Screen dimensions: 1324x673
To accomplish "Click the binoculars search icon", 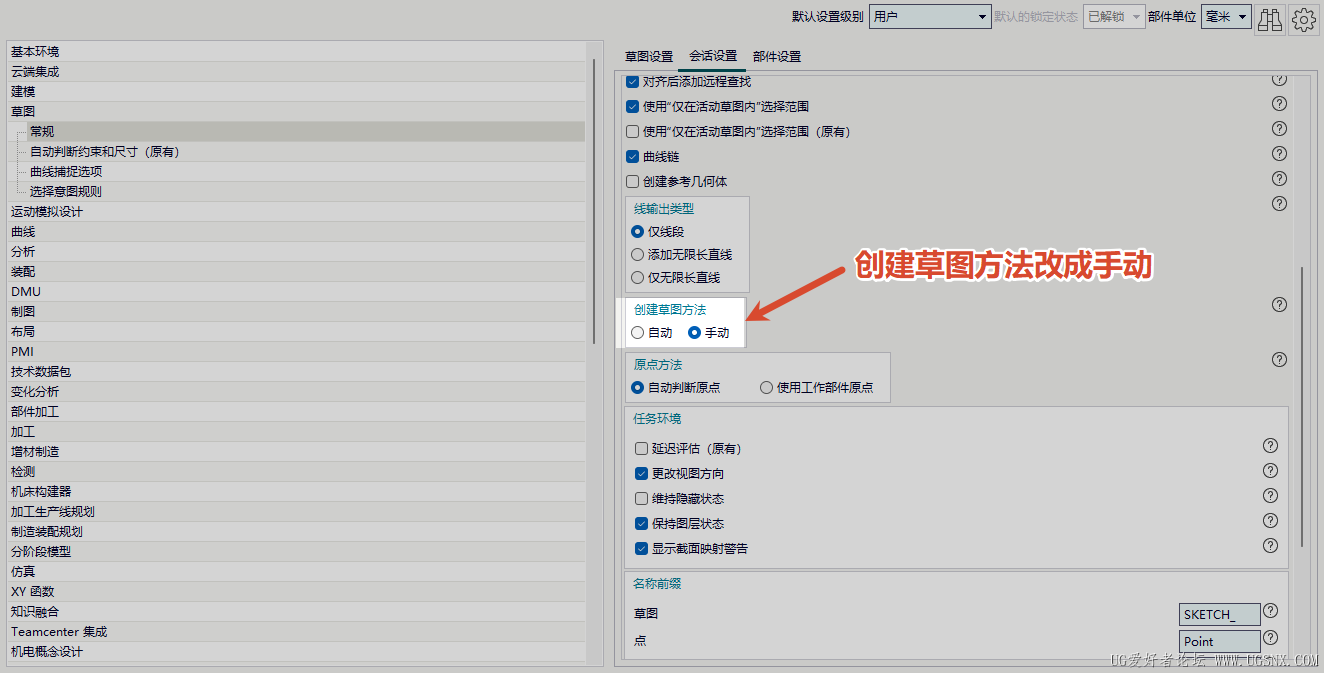I will 1270,18.
